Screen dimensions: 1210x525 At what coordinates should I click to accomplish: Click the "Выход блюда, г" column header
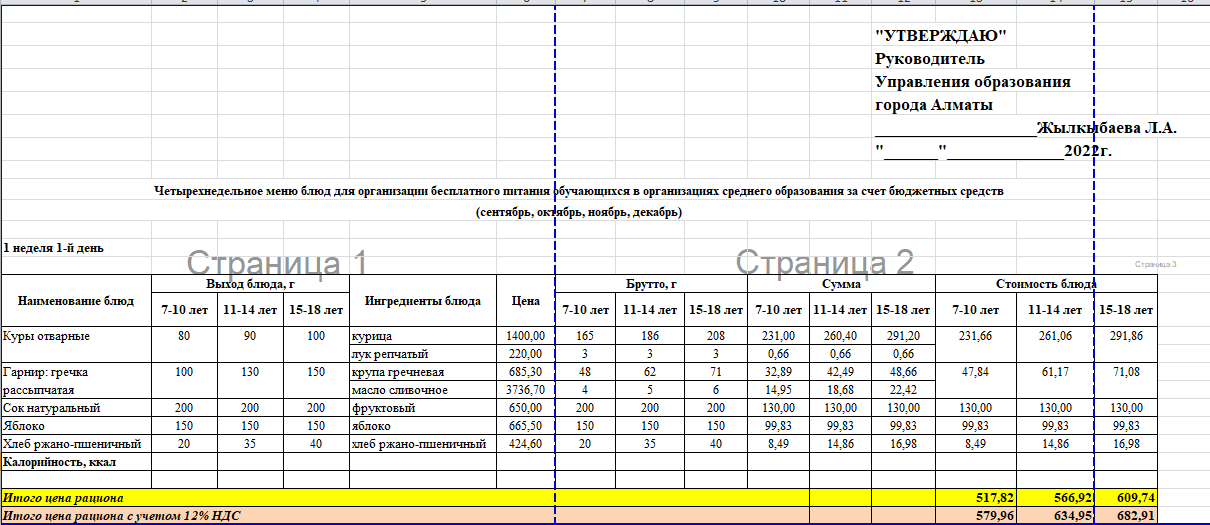point(250,284)
